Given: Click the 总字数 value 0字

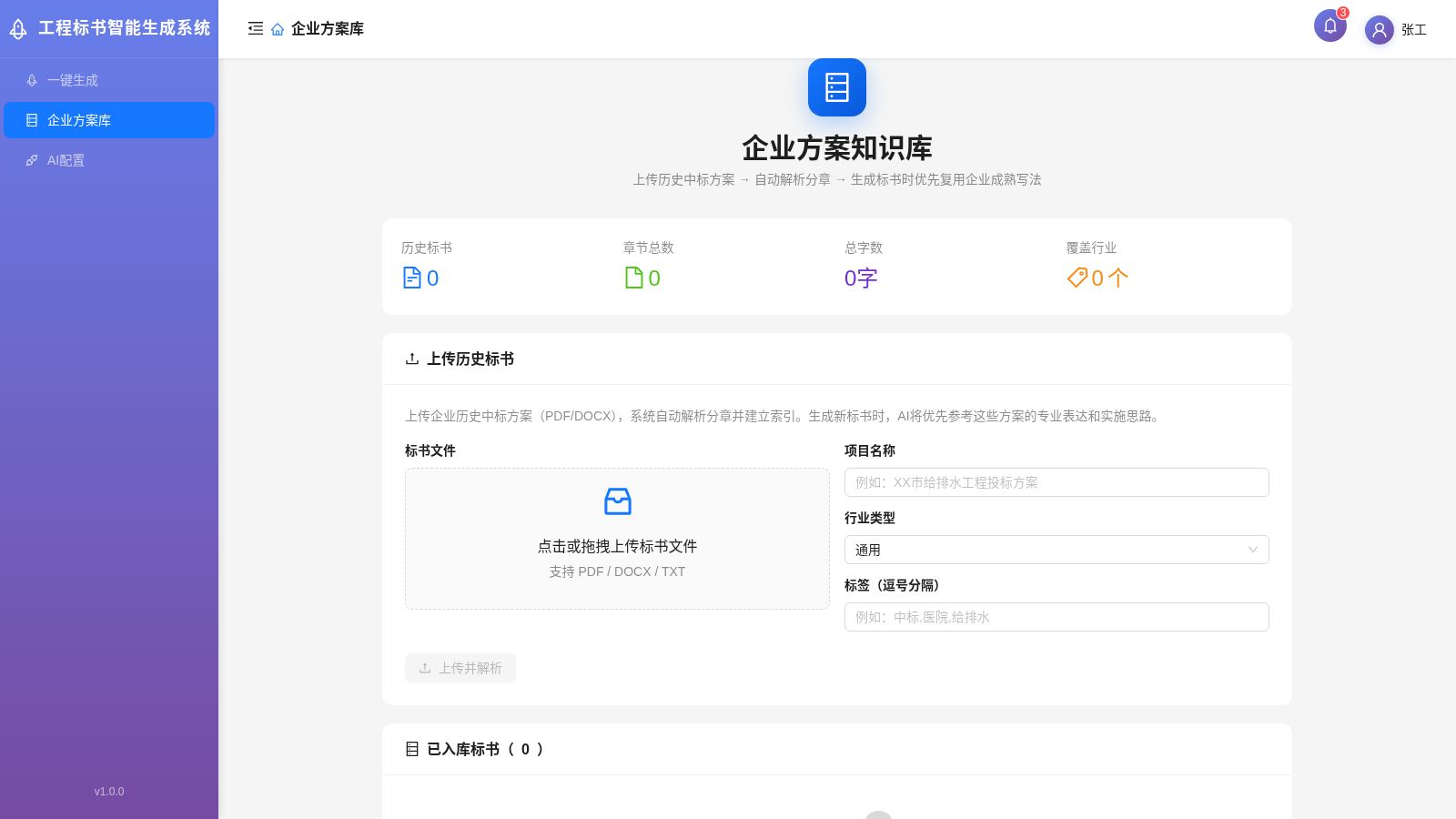Looking at the screenshot, I should click(861, 278).
